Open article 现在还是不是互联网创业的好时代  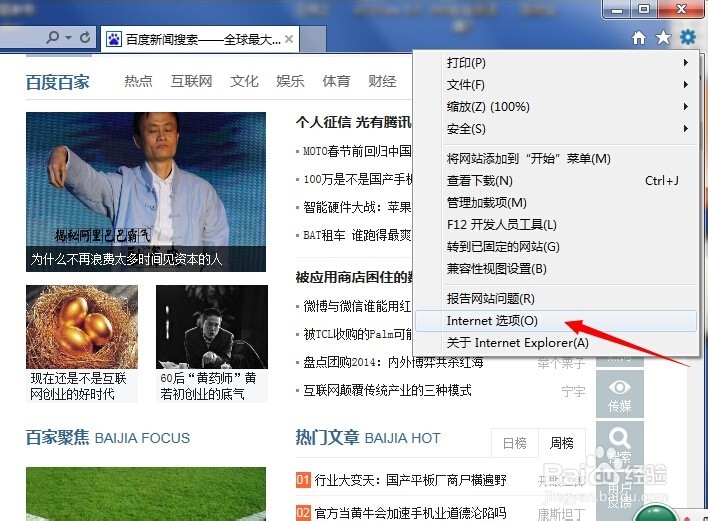coord(78,386)
